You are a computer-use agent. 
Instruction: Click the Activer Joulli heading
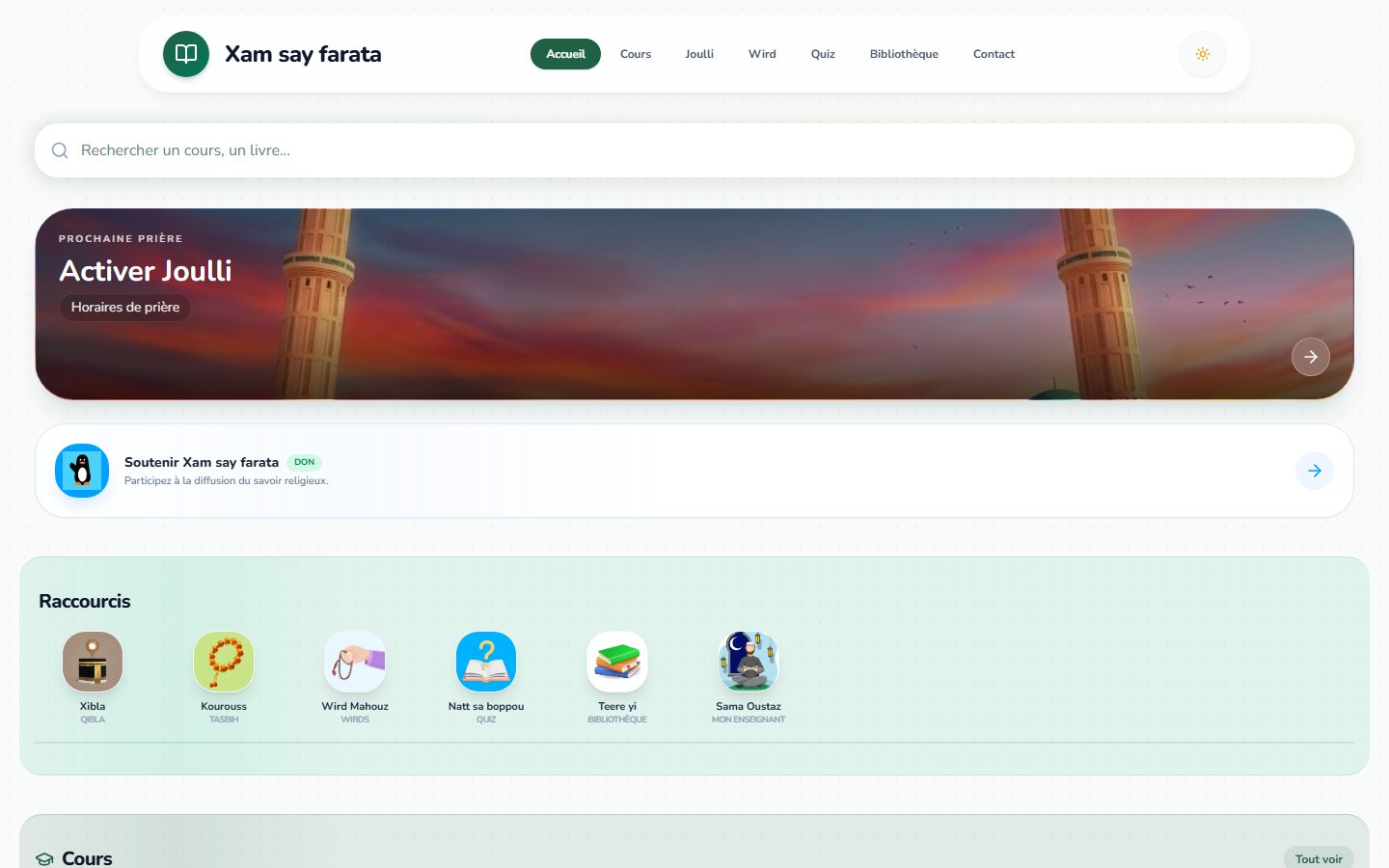(x=146, y=271)
